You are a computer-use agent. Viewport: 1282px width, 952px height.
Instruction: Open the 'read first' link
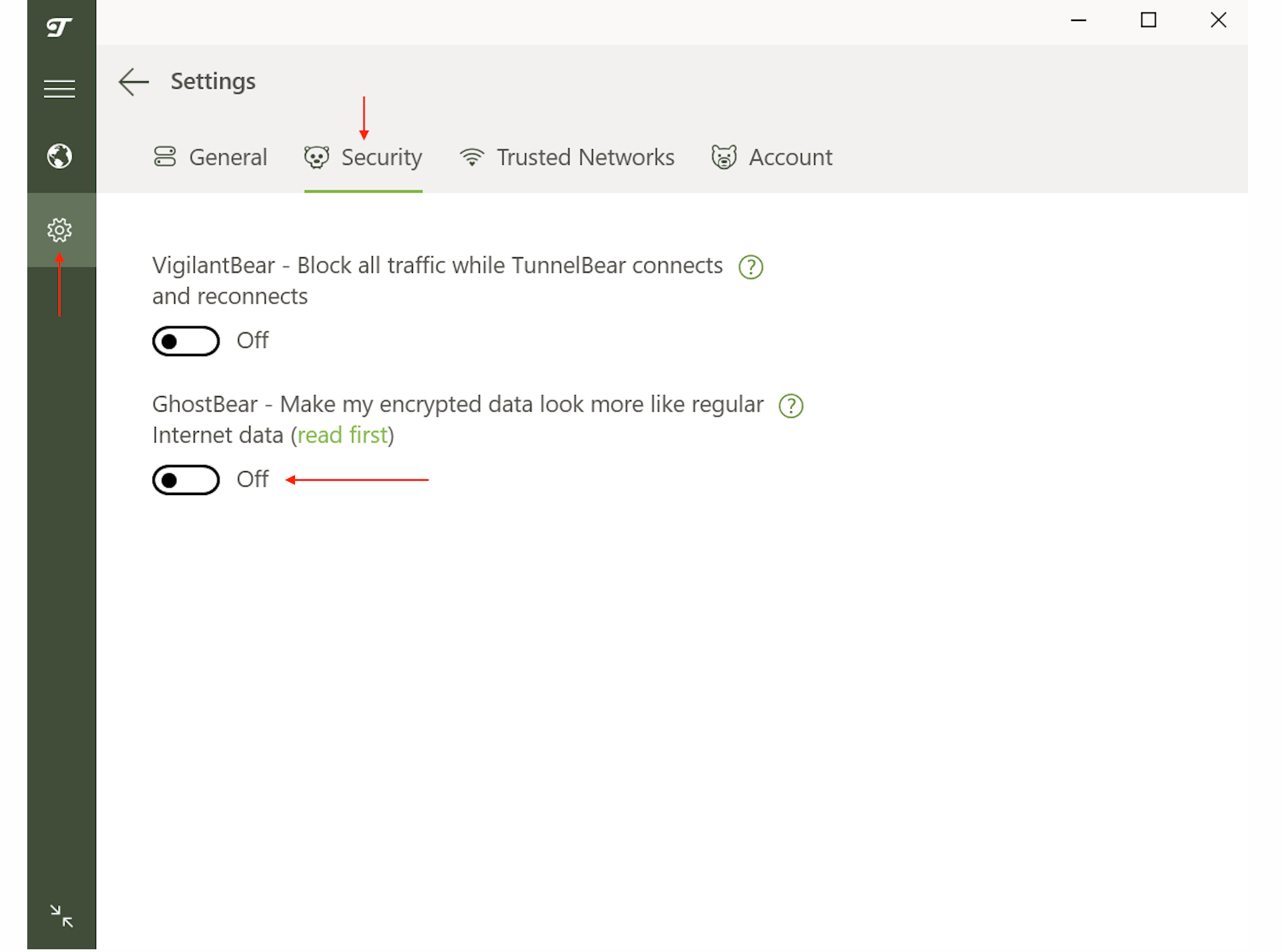pos(343,435)
